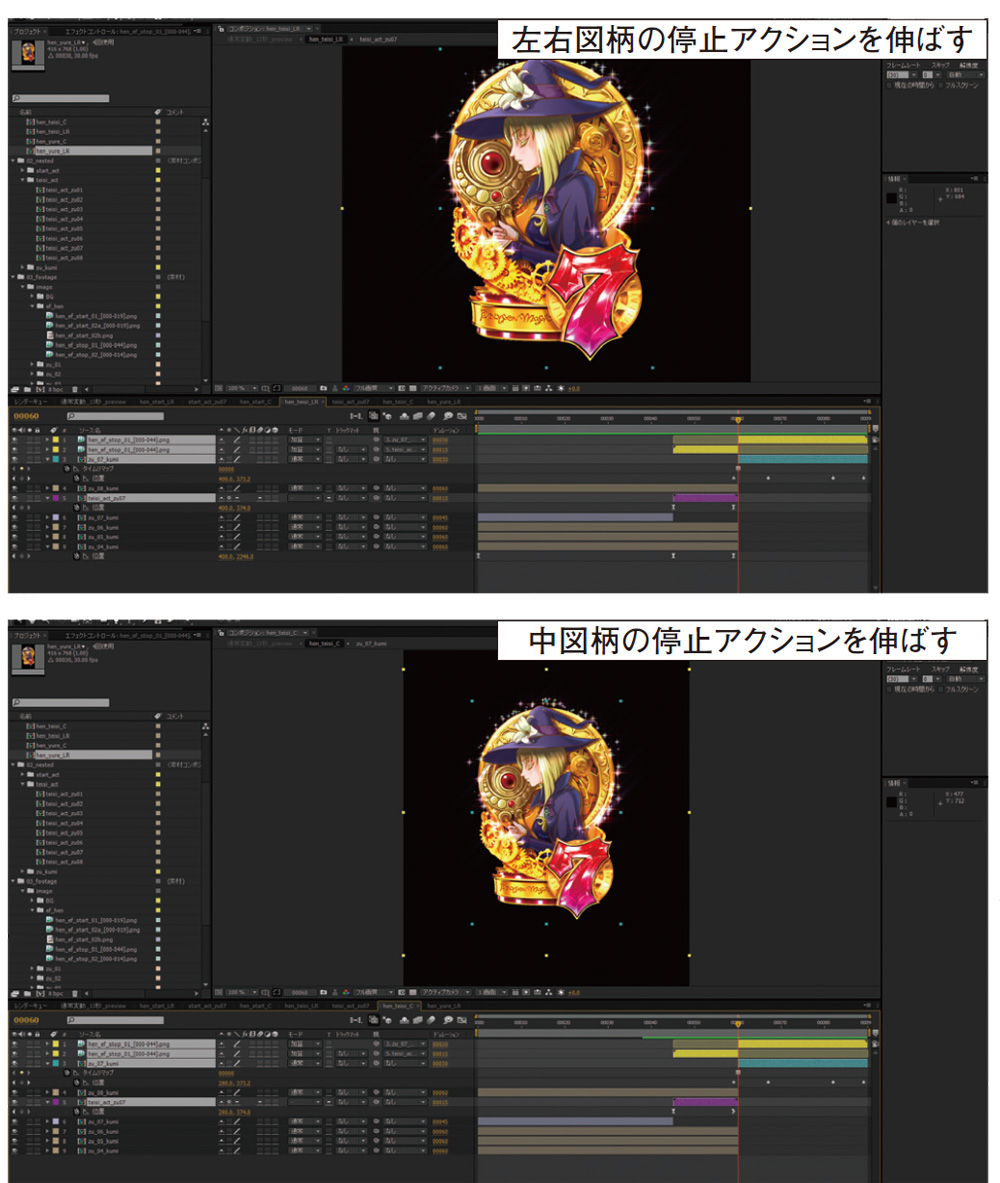The image size is (1000, 1183).
Task: Click the trash icon in lower Project panel
Action: (75, 994)
